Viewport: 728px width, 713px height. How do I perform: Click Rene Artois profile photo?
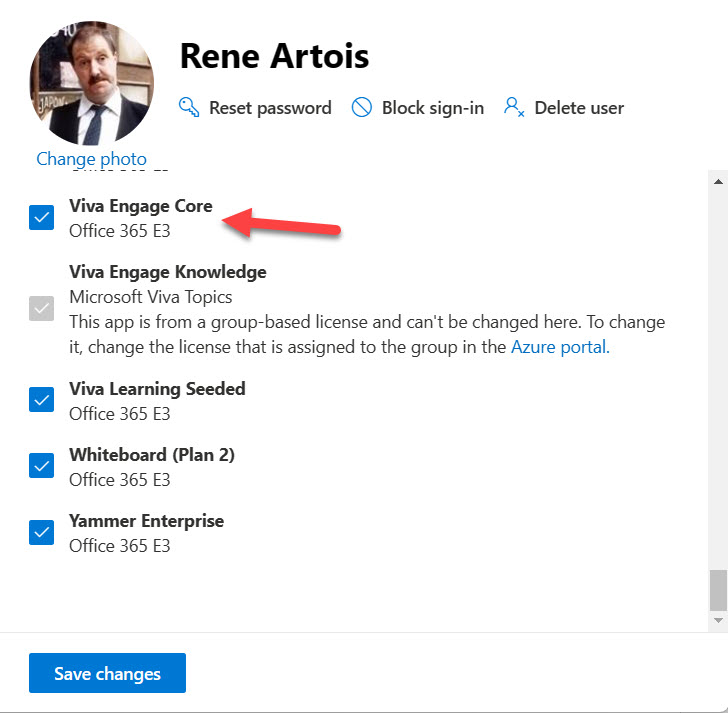pos(91,83)
